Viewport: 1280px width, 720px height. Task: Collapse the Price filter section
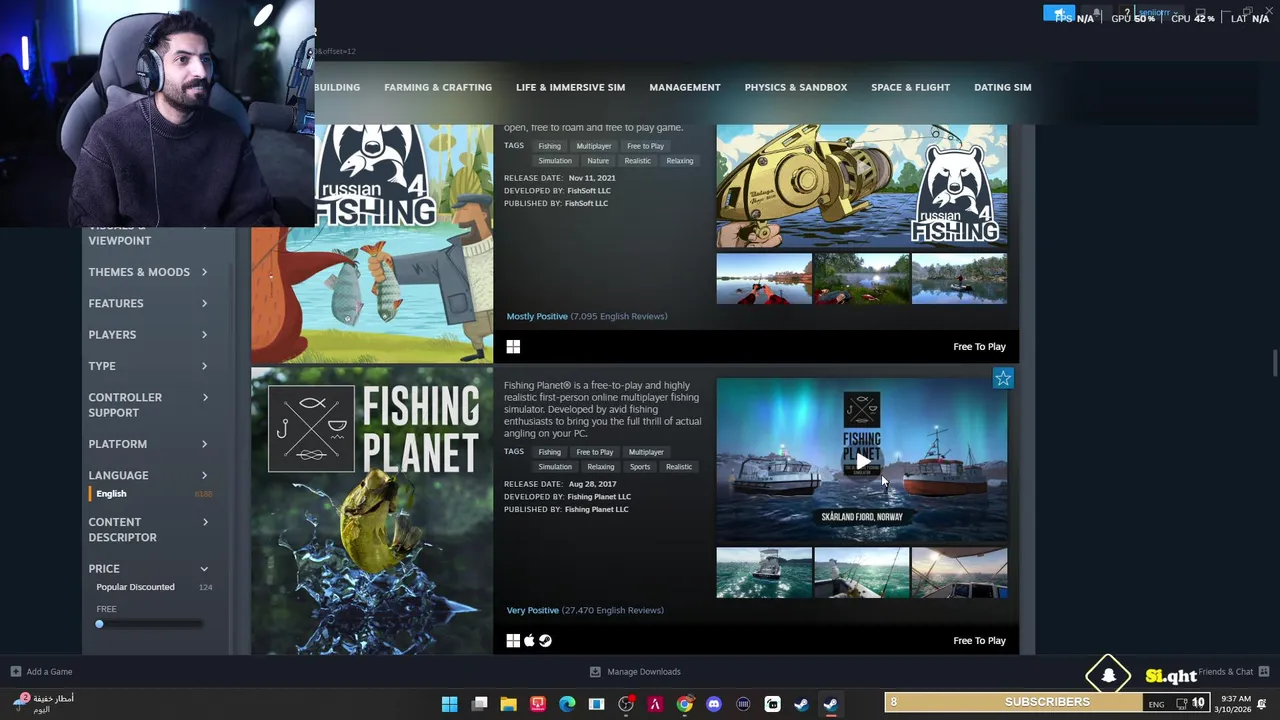coord(148,568)
